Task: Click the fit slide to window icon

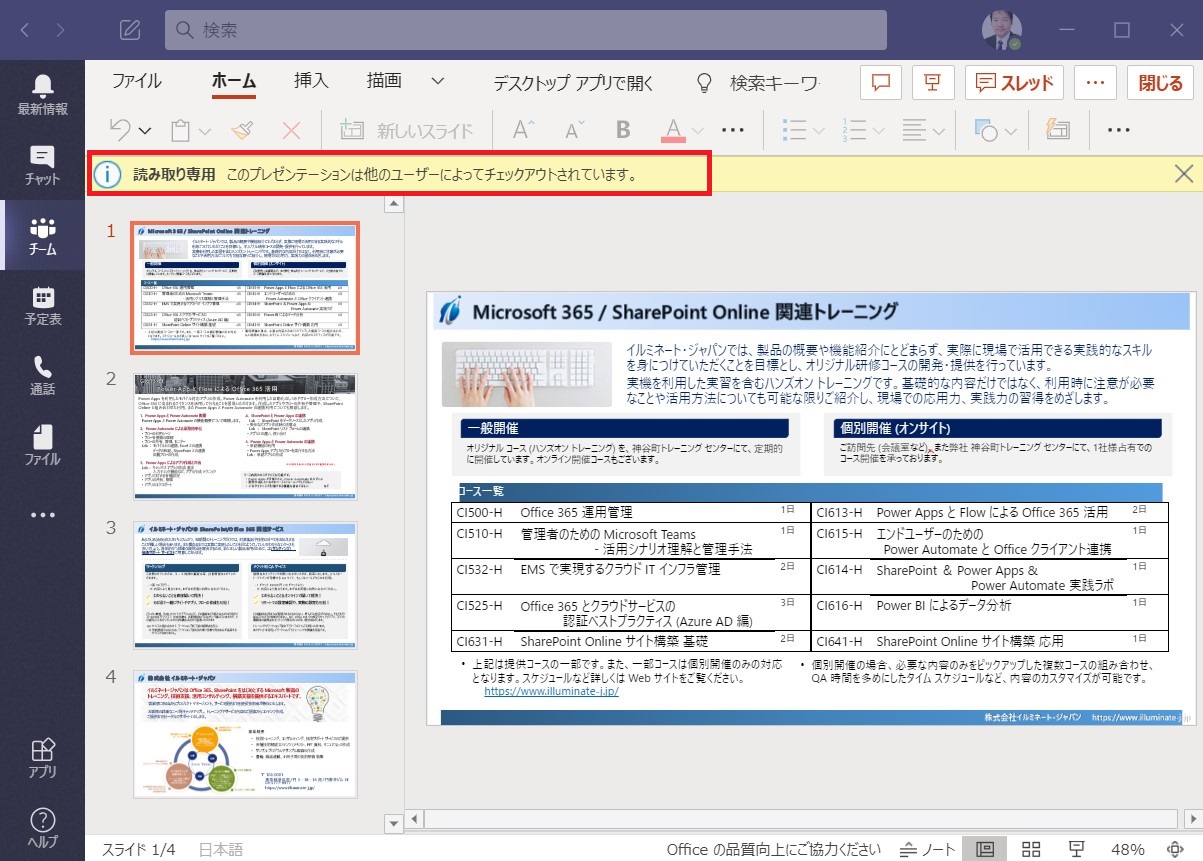Action: [1176, 849]
